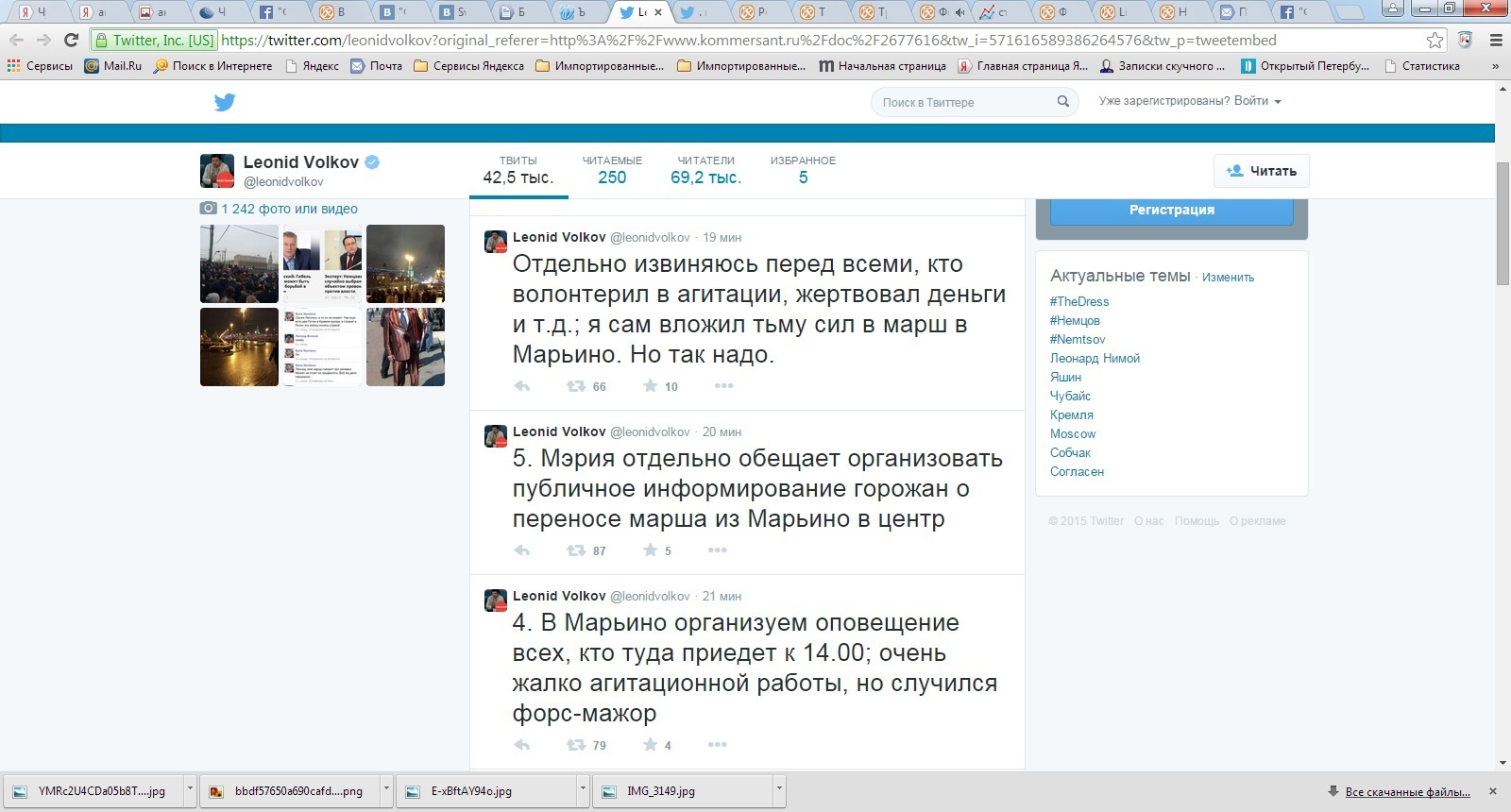Reply to the tweet posted 19 min ago

522,386
